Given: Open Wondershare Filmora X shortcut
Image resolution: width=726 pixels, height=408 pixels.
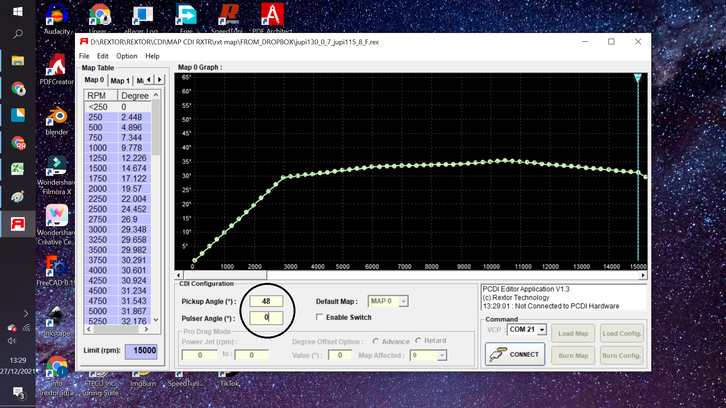Looking at the screenshot, I should coord(57,165).
